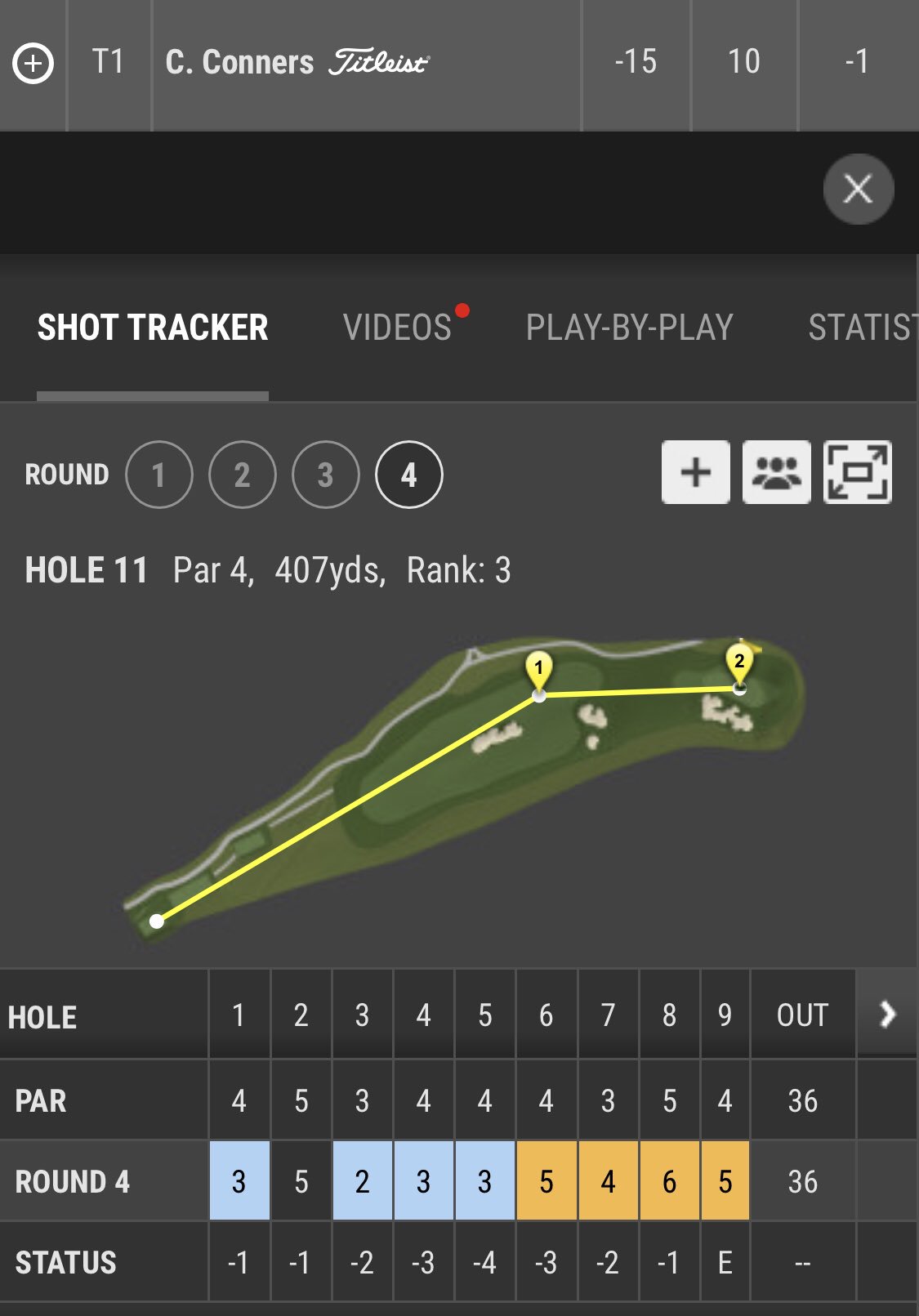This screenshot has width=919, height=1316.
Task: Select Round 2
Action: pos(243,475)
